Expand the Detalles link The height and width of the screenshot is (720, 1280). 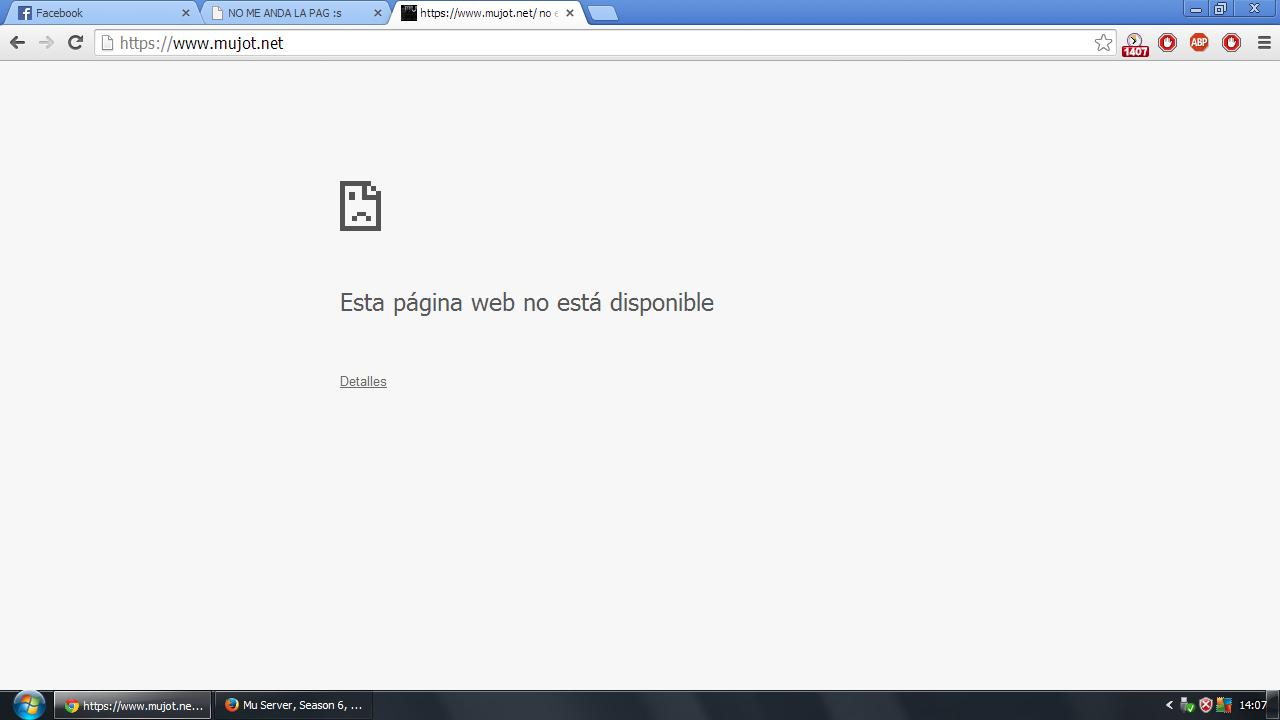pyautogui.click(x=363, y=381)
